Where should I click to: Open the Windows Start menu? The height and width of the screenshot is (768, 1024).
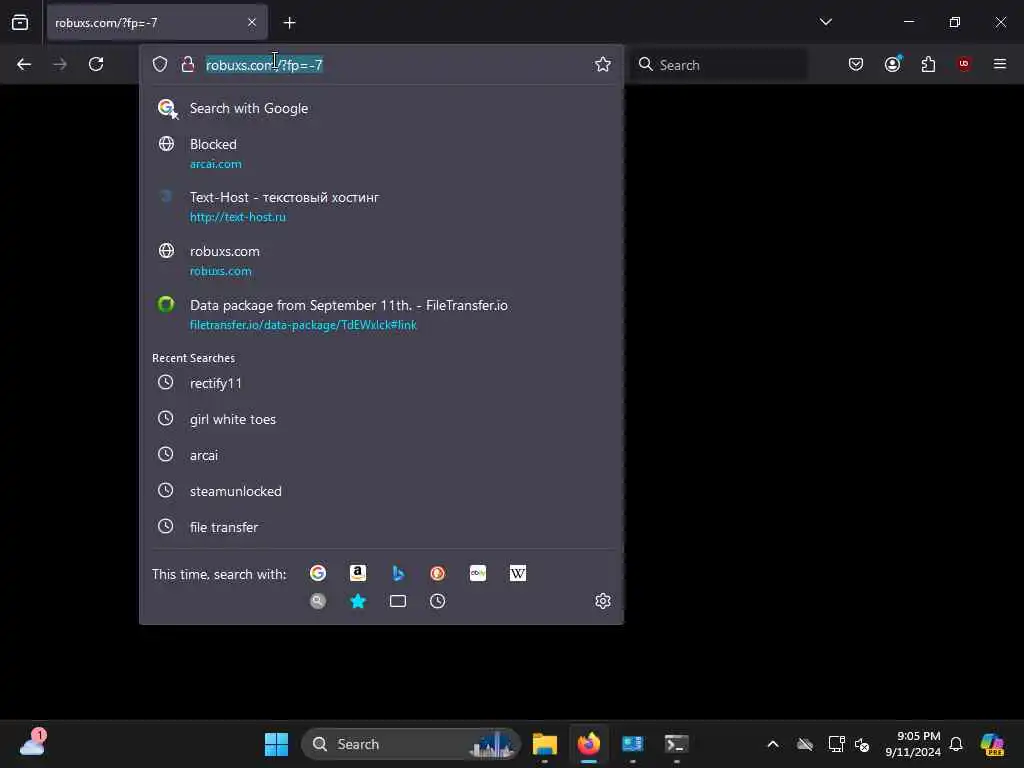tap(276, 744)
